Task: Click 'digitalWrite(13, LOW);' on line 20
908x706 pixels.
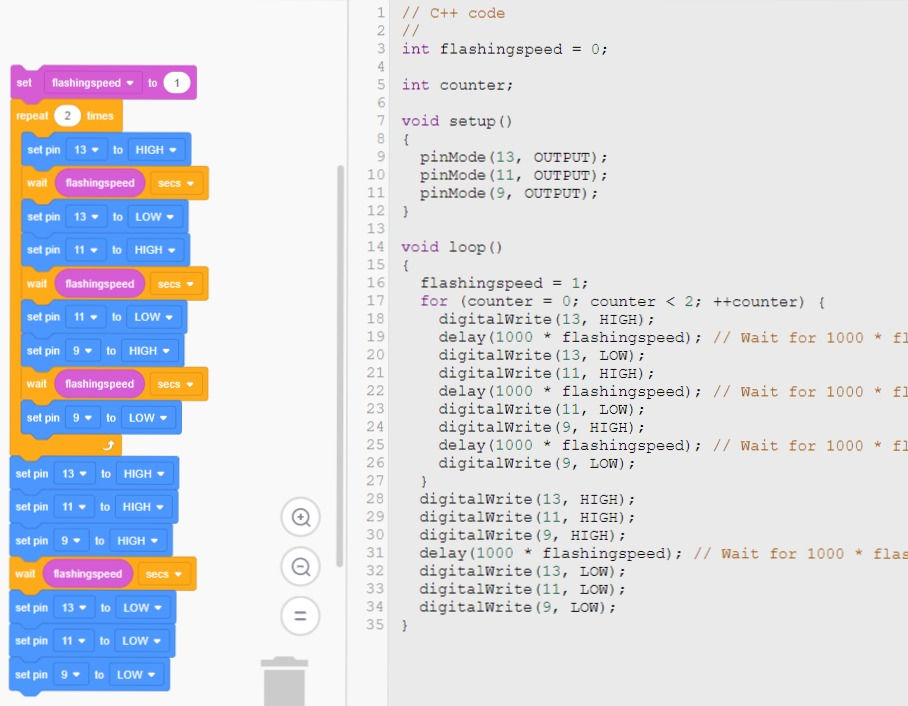Action: 541,355
